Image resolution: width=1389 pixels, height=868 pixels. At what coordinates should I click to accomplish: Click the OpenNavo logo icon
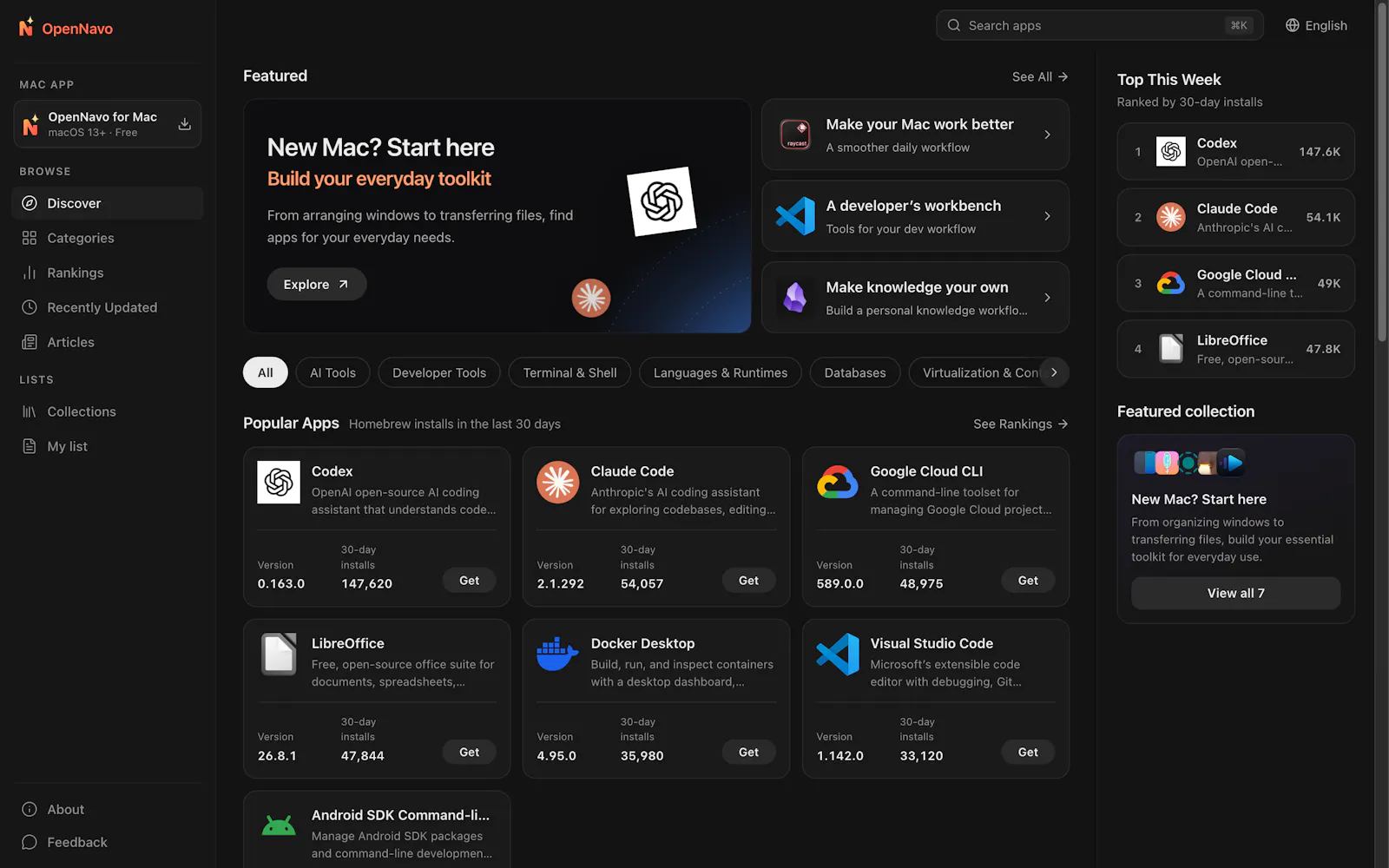26,27
